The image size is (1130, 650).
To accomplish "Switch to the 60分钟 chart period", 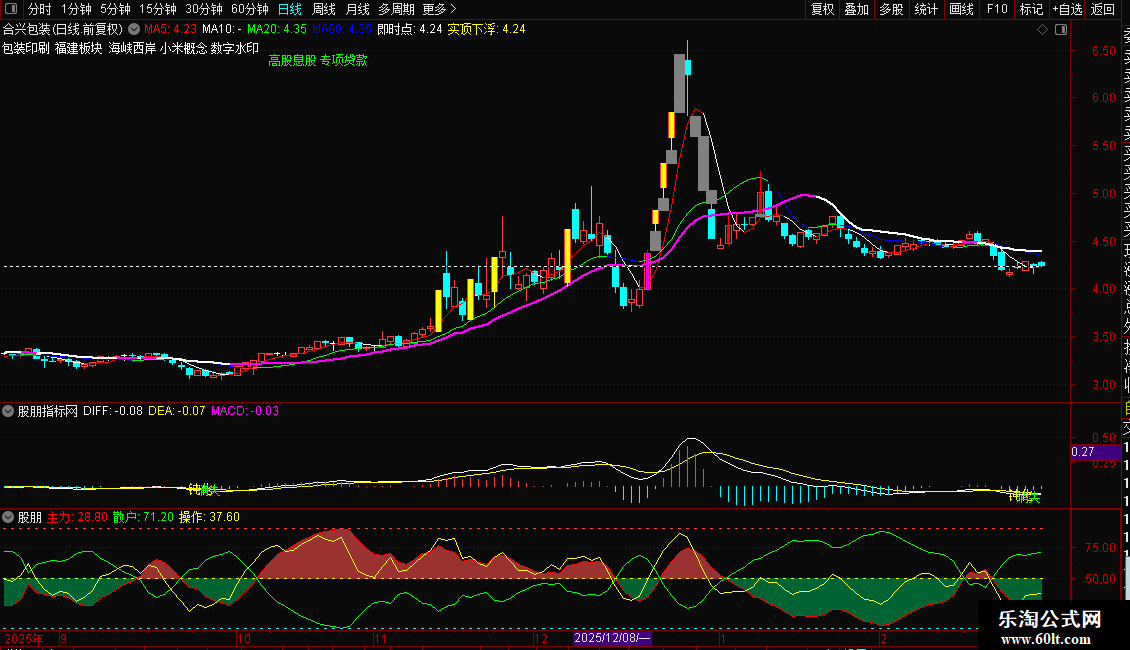I will pos(250,9).
